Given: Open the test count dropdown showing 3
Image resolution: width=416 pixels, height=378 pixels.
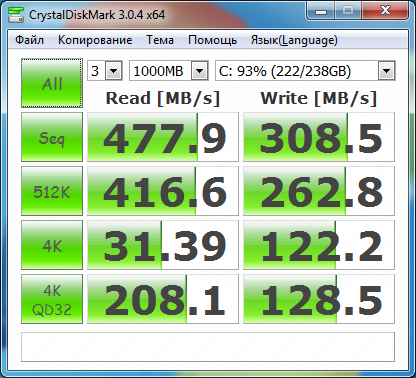Looking at the screenshot, I should 105,71.
